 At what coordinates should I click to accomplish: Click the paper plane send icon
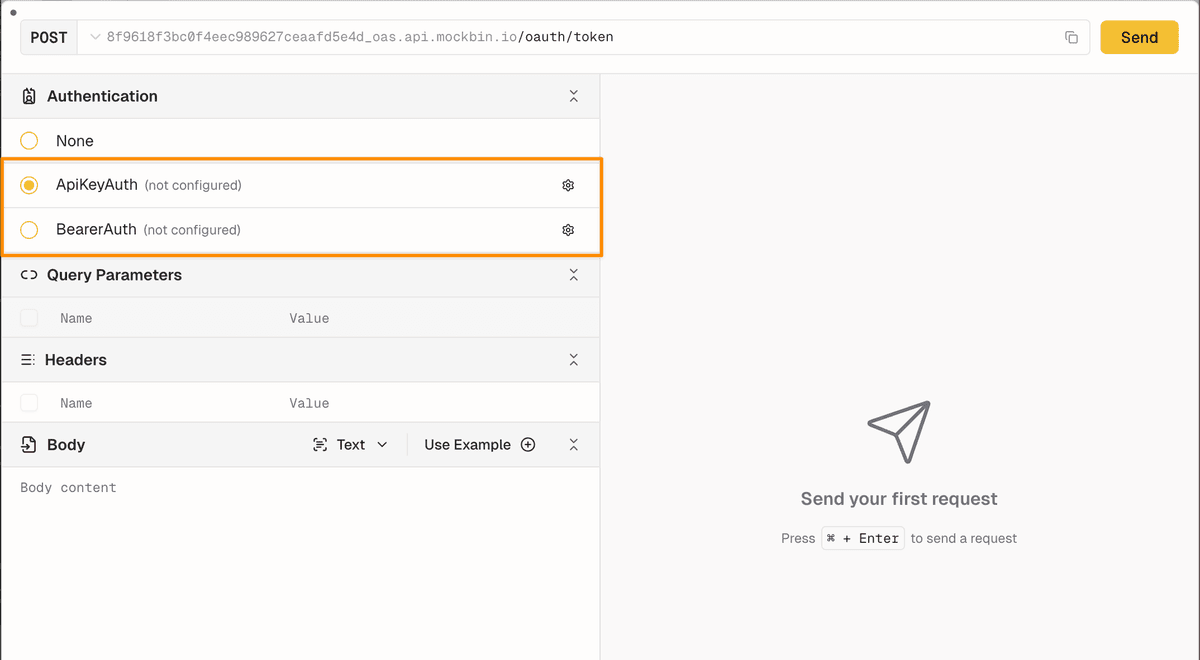click(x=899, y=431)
